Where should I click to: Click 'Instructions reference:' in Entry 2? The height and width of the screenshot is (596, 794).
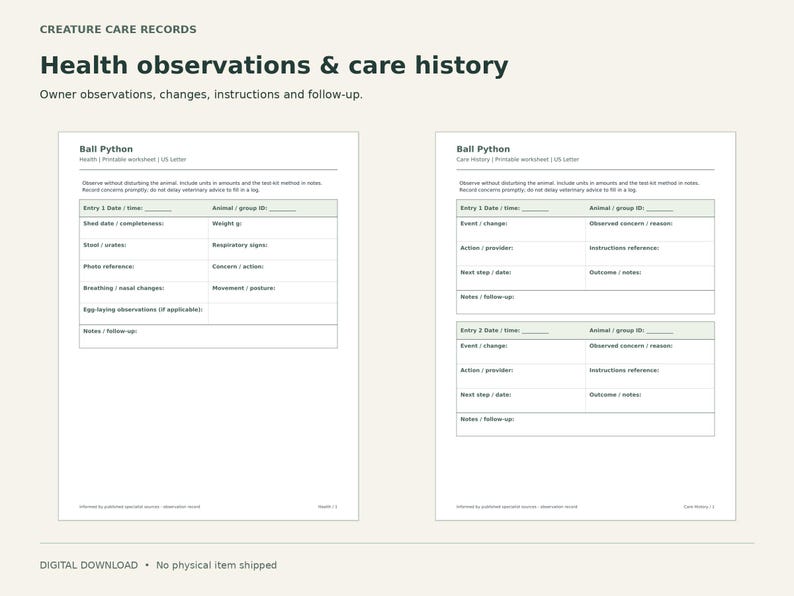[x=650, y=376]
